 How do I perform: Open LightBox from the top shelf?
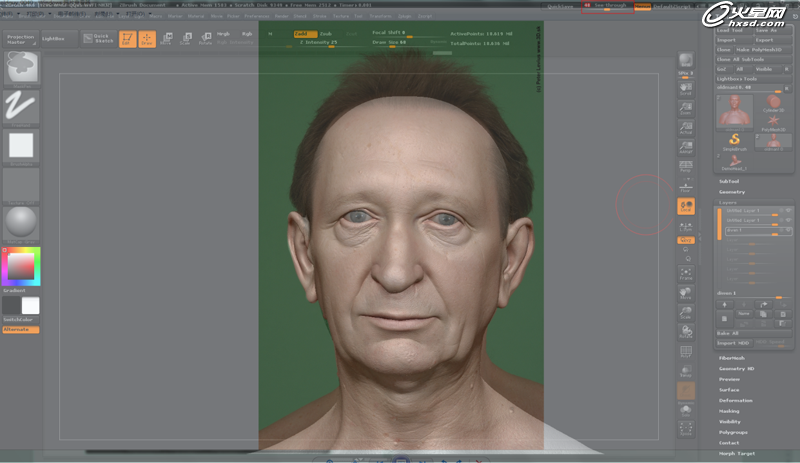[59, 39]
